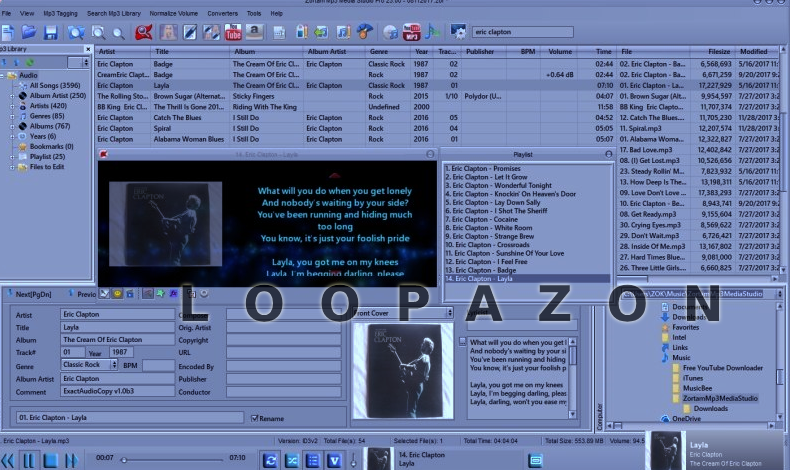
Task: Click the music note document toolbar icon
Action: [343, 33]
